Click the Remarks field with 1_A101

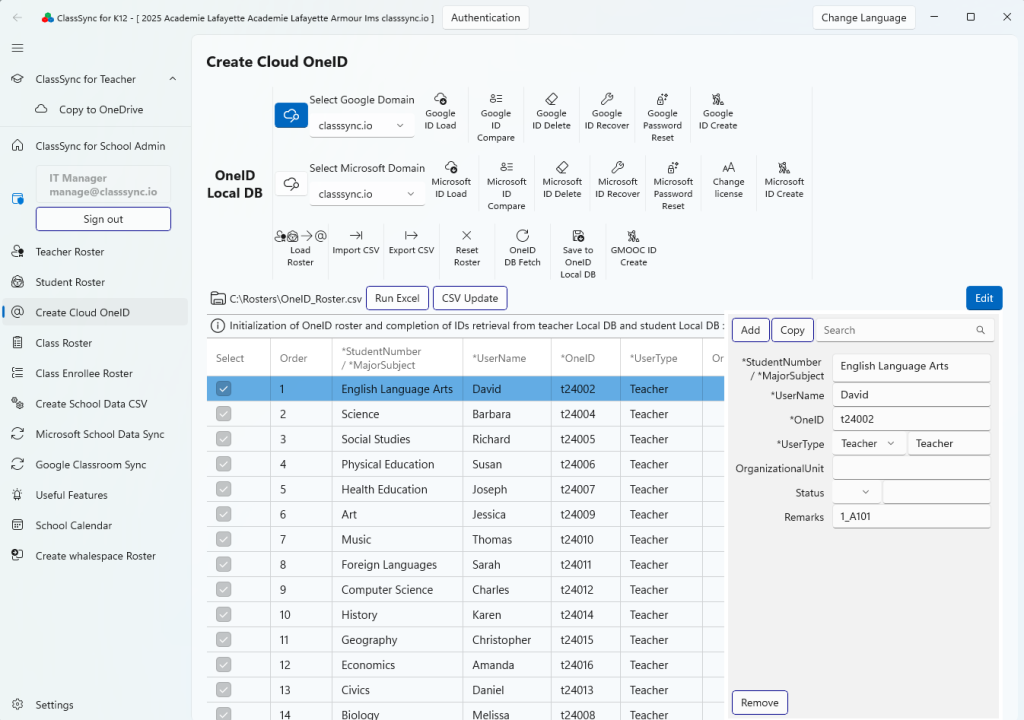click(x=912, y=516)
